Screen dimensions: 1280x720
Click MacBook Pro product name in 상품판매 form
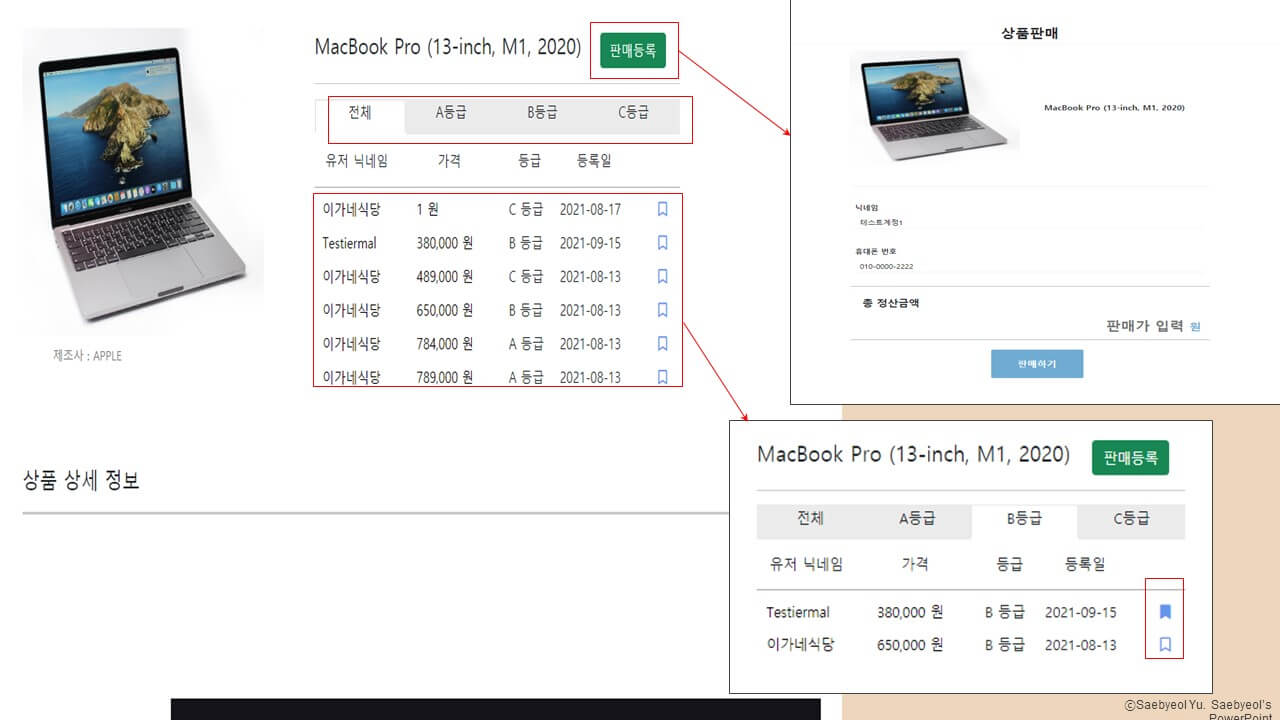1114,108
